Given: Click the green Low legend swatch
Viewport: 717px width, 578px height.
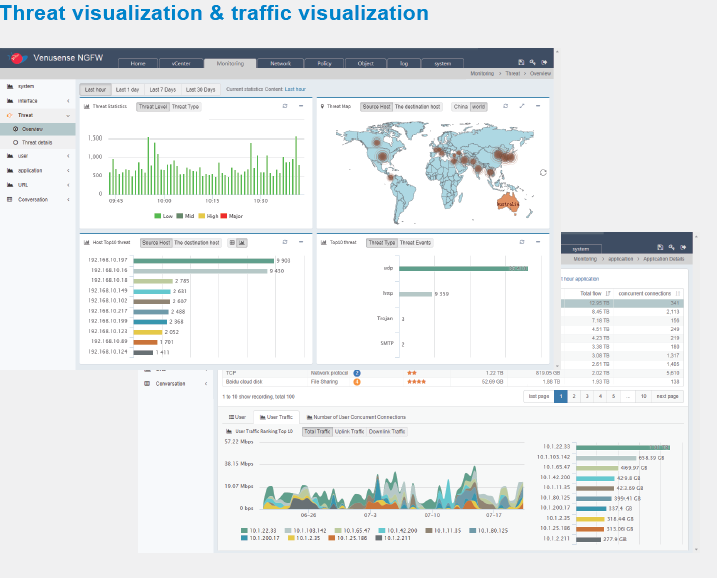Looking at the screenshot, I should 158,215.
